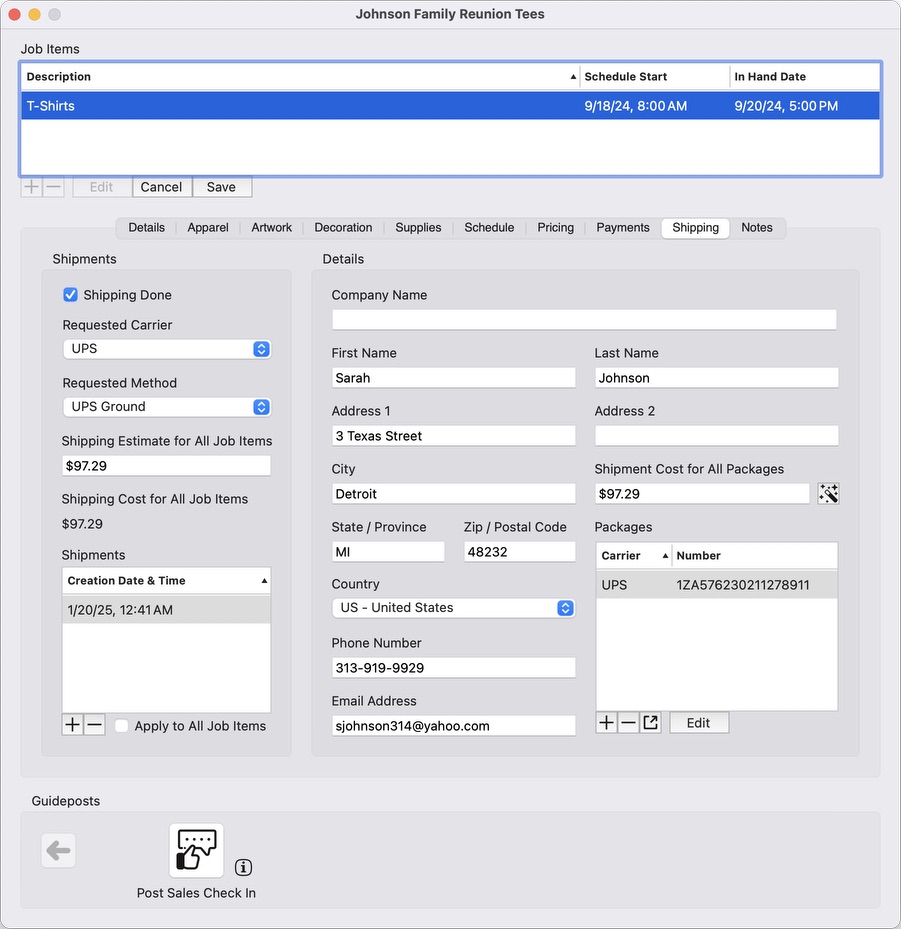
Task: Click the Save button
Action: point(221,187)
